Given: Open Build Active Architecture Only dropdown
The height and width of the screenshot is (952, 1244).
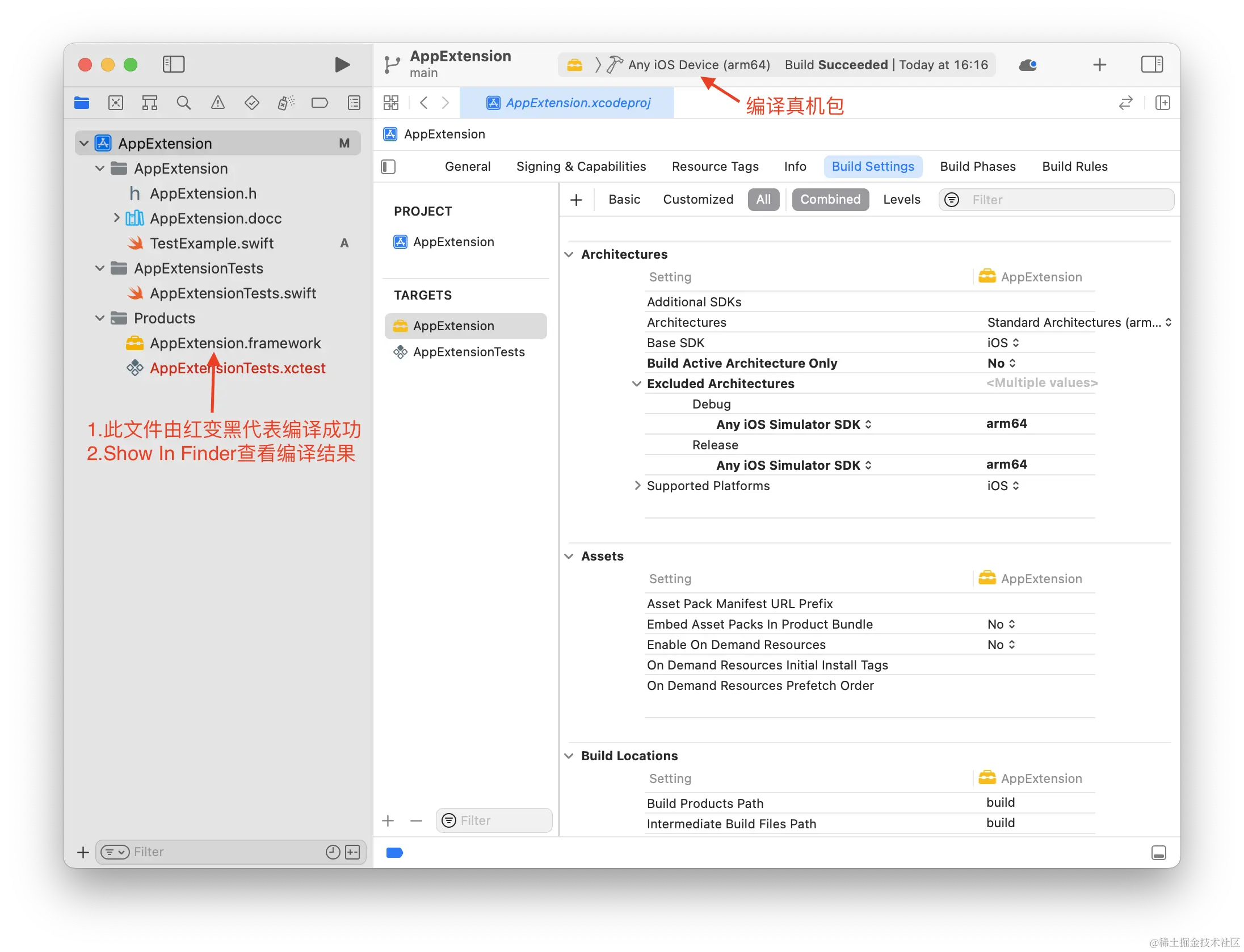Looking at the screenshot, I should point(1002,363).
